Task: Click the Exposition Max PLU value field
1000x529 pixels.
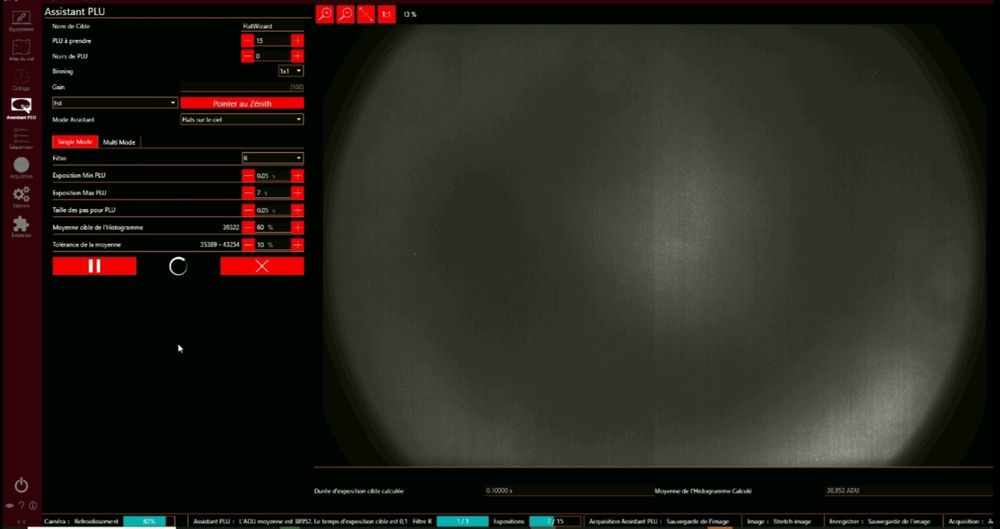Action: tap(272, 193)
